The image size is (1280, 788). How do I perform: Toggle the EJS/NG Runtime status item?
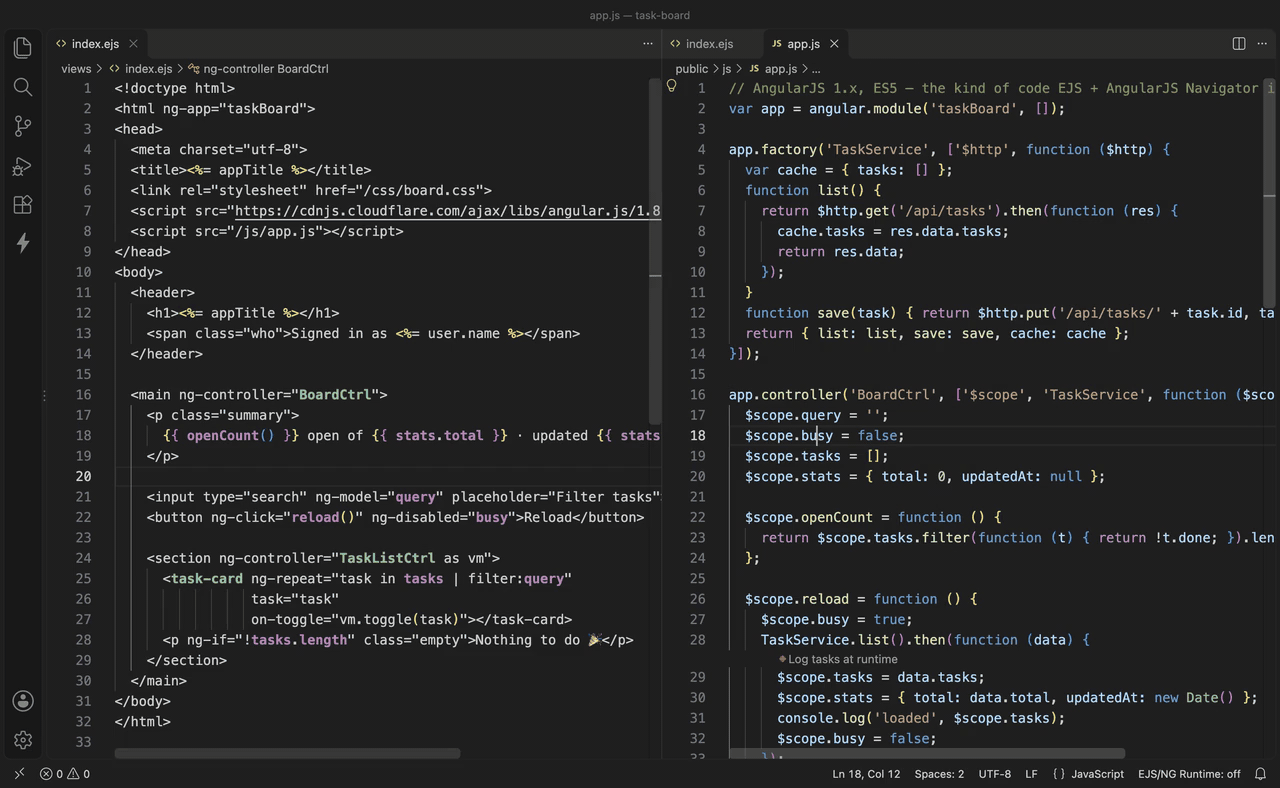(x=1189, y=774)
